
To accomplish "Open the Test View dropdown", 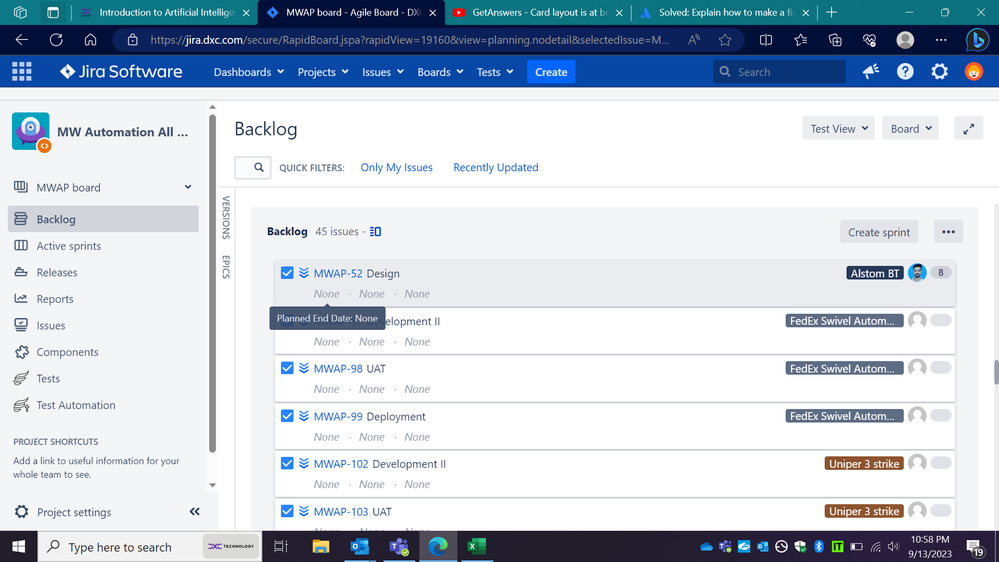I will [838, 129].
